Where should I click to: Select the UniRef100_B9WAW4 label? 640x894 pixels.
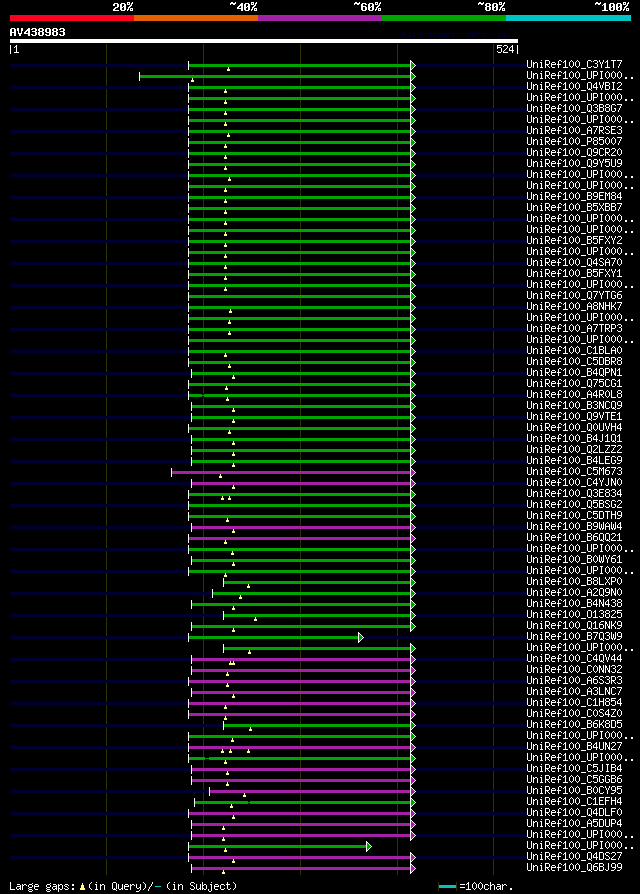[574, 527]
